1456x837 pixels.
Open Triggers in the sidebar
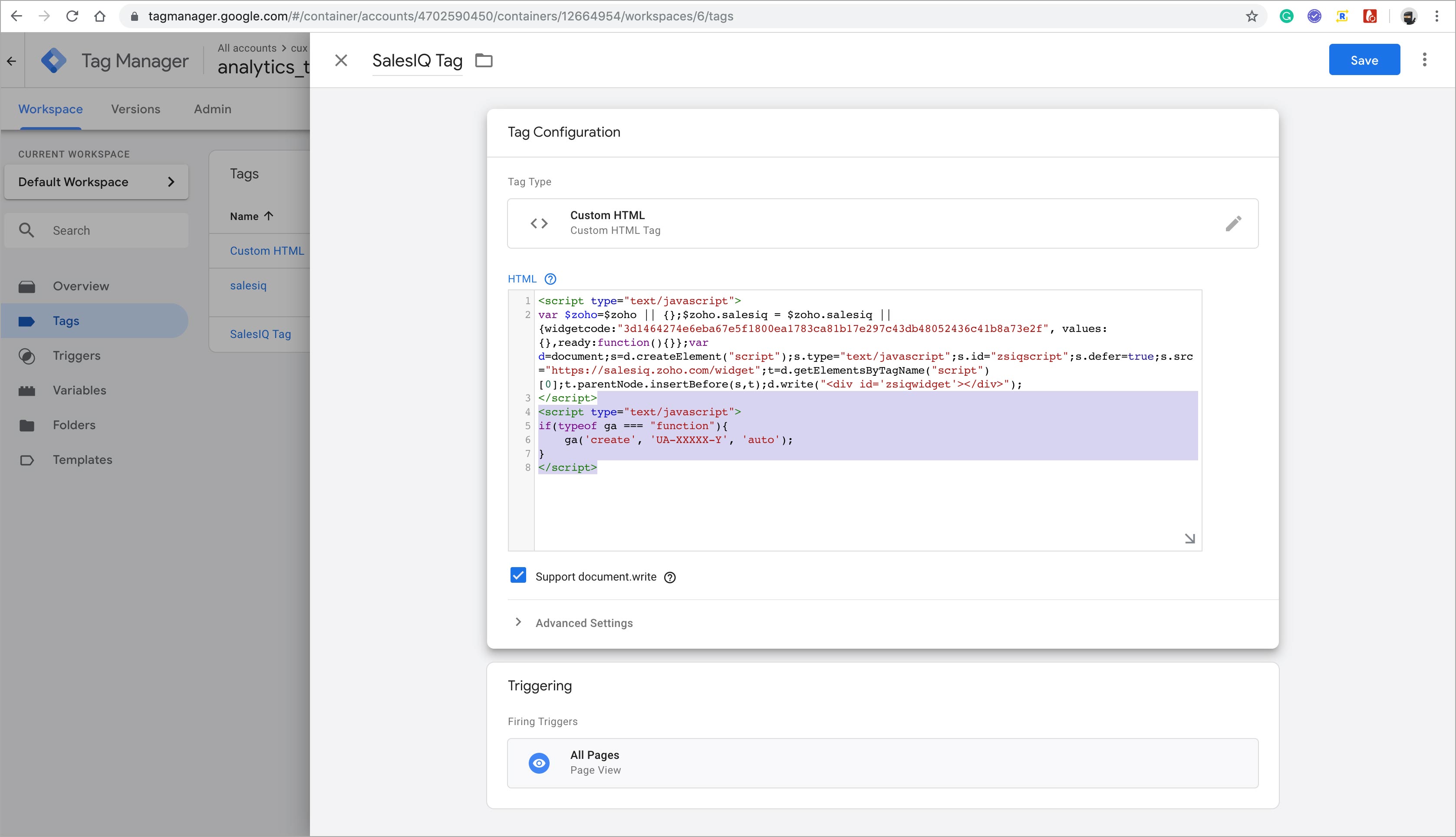(x=95, y=355)
